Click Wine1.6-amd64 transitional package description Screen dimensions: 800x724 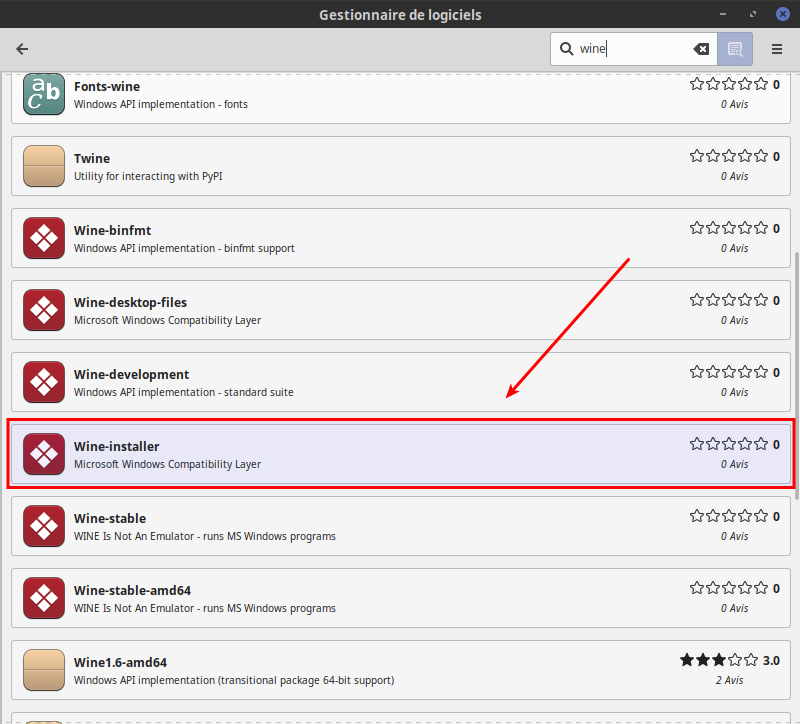[234, 681]
